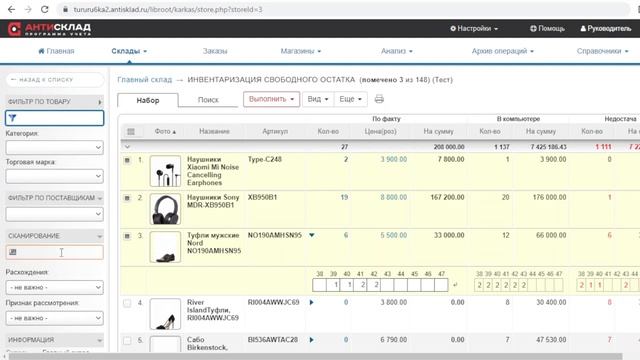Open the Категория dropdown
Viewport: 640px width, 360px height.
[x=54, y=147]
